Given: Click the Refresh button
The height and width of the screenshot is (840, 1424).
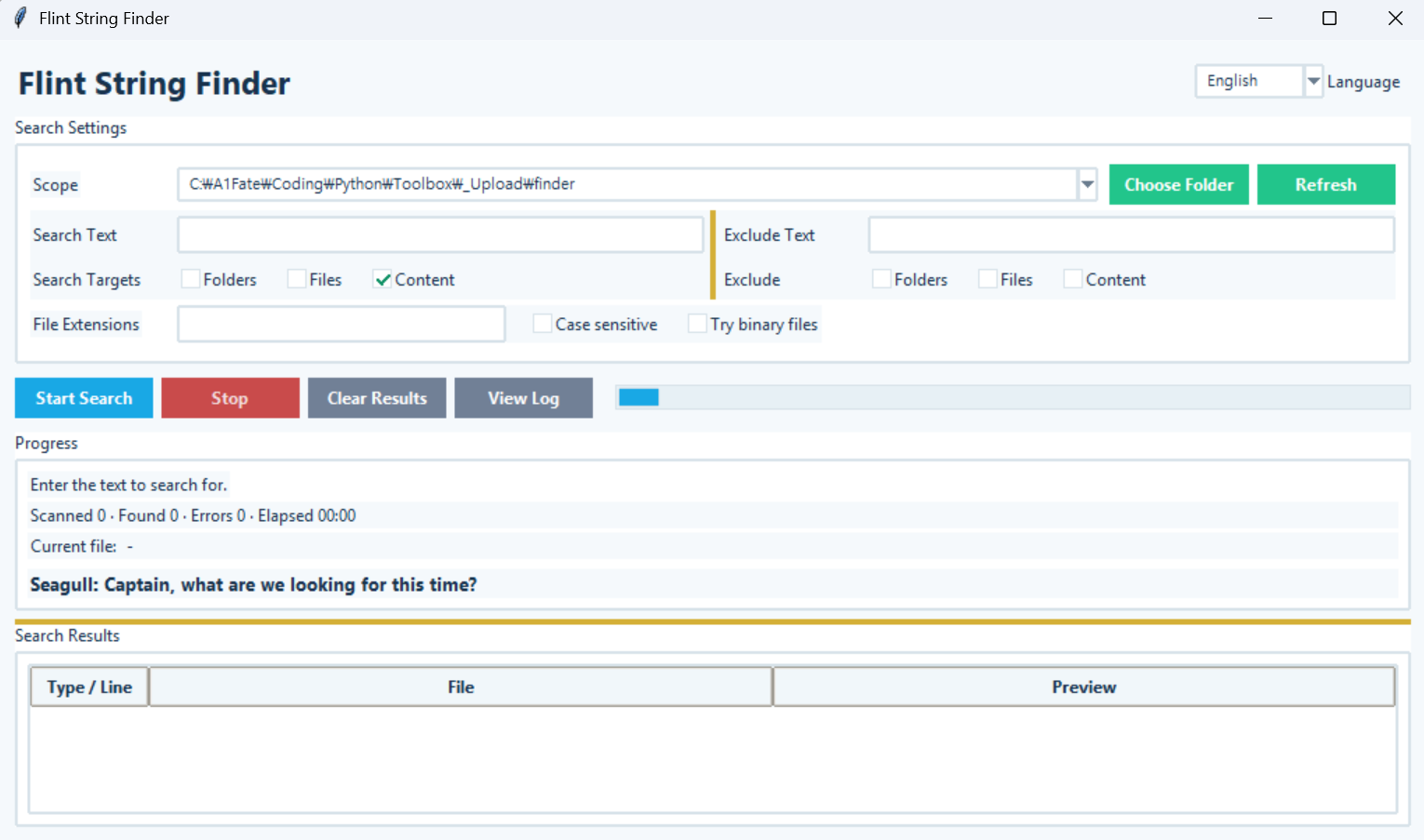Looking at the screenshot, I should 1326,184.
